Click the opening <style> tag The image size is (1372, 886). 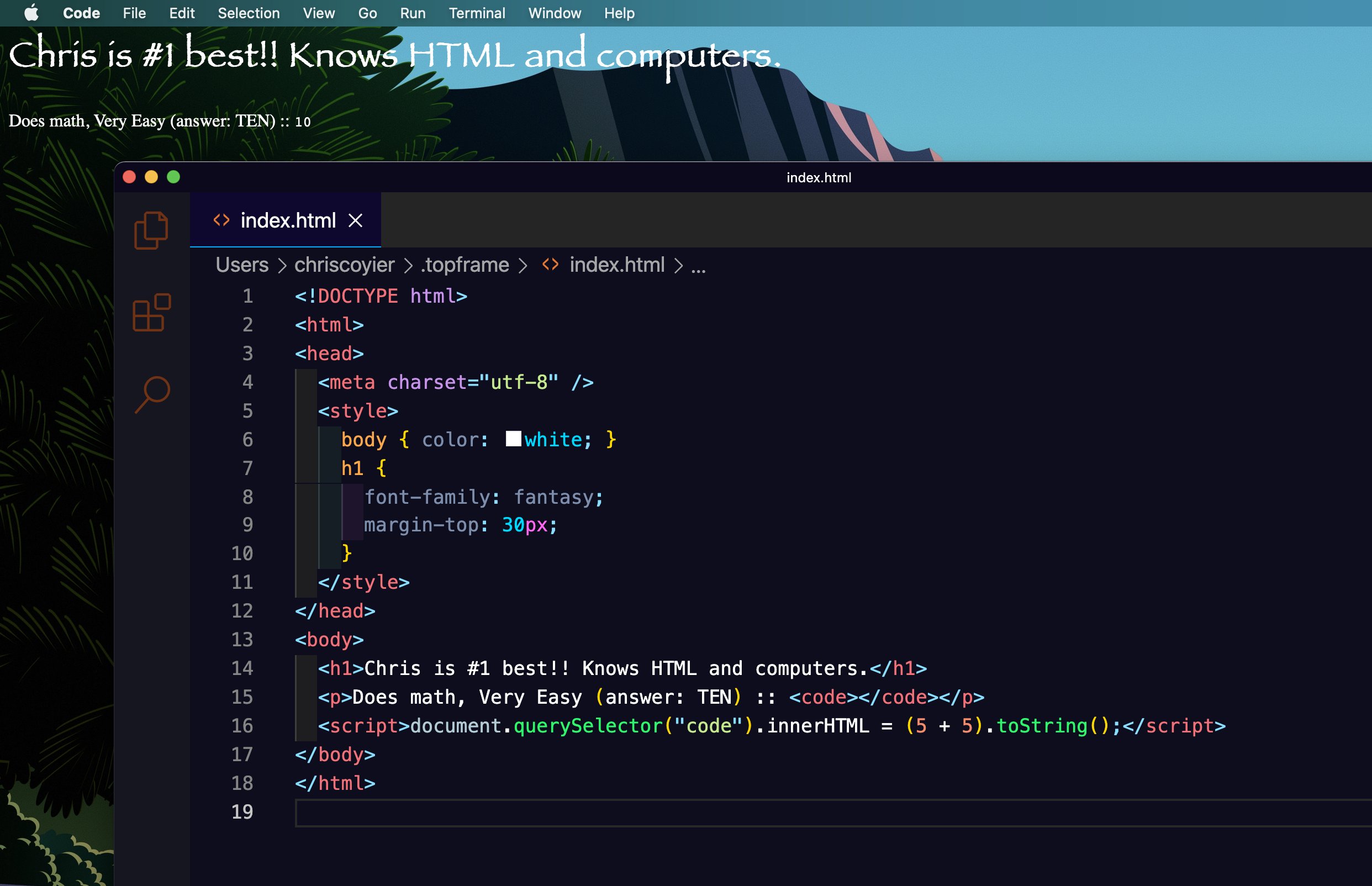(x=358, y=411)
